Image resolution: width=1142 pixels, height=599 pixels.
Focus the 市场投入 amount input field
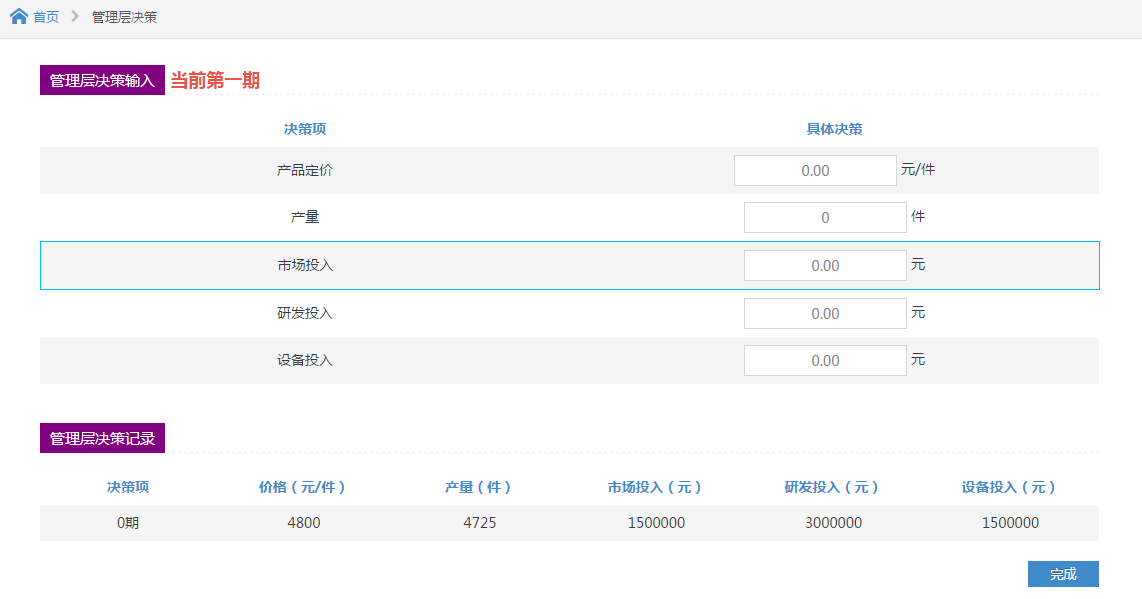coord(825,265)
